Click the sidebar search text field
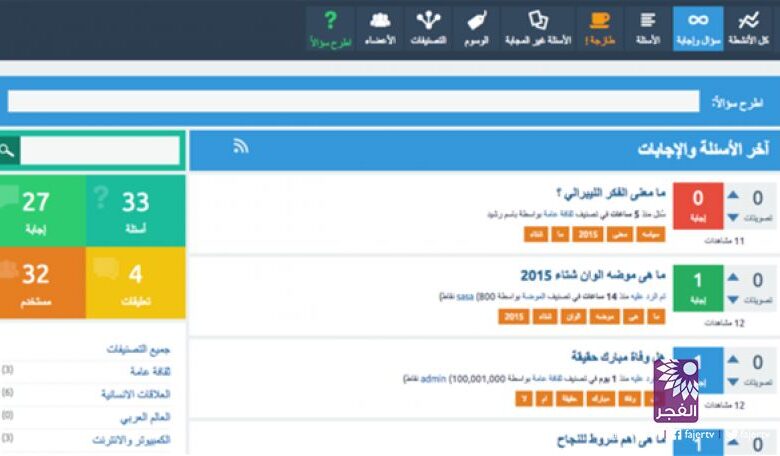The image size is (780, 456). (99, 151)
